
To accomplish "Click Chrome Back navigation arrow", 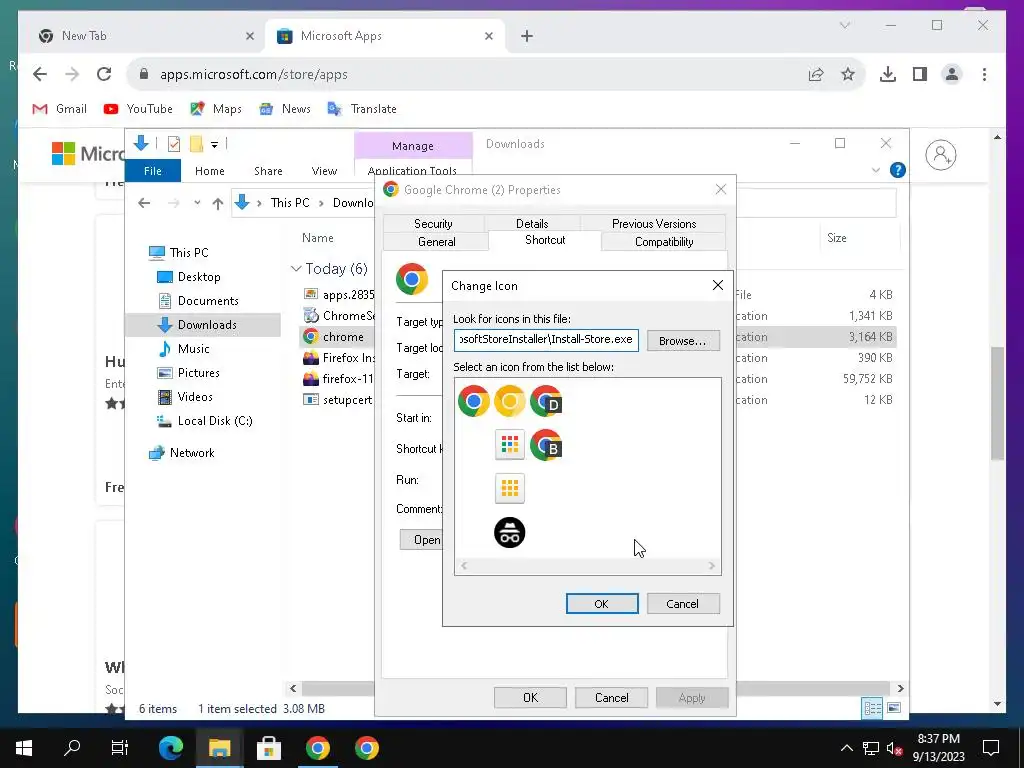I will coord(40,74).
